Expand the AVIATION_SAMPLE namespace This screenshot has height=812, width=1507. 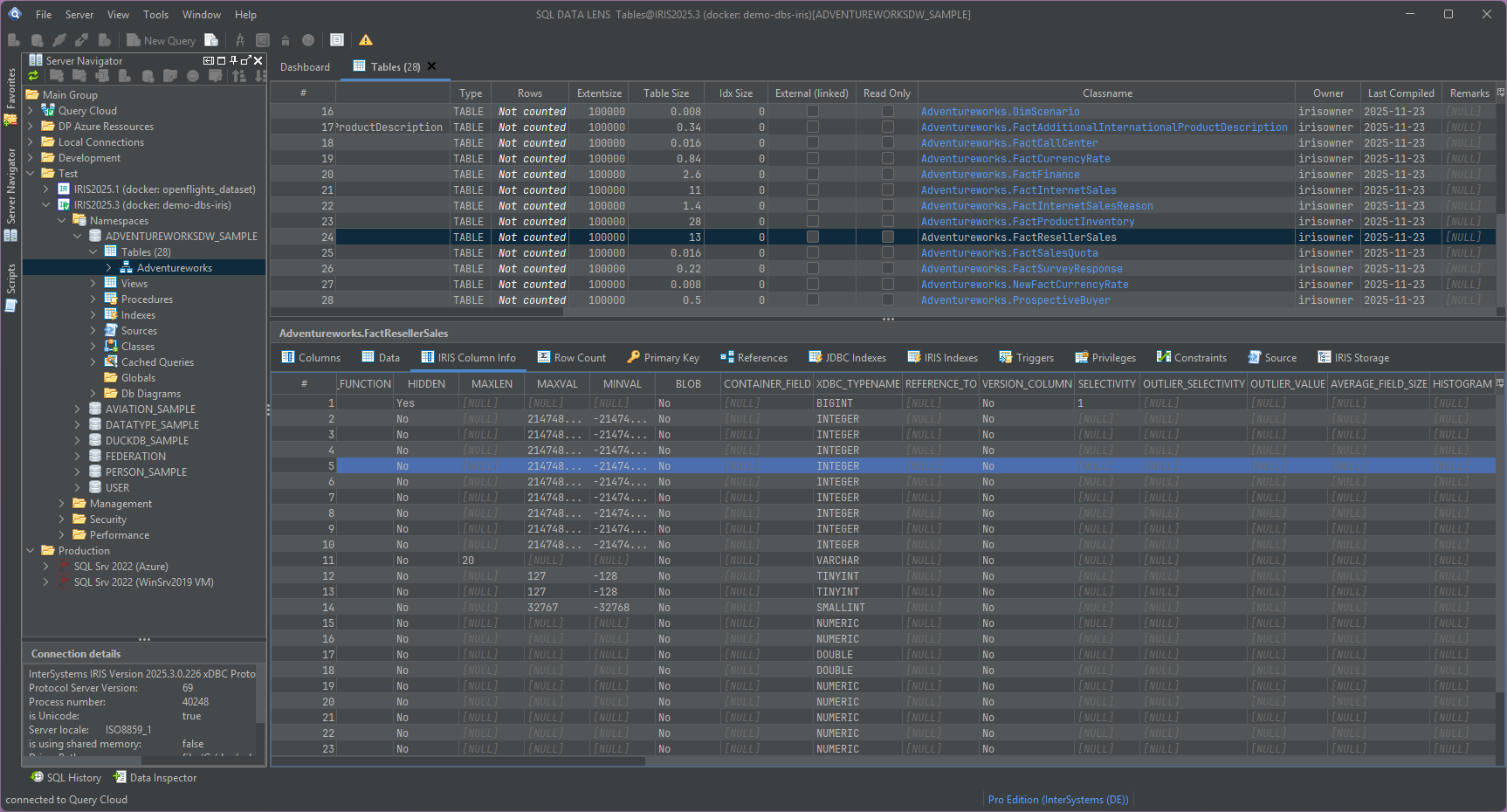pyautogui.click(x=78, y=409)
